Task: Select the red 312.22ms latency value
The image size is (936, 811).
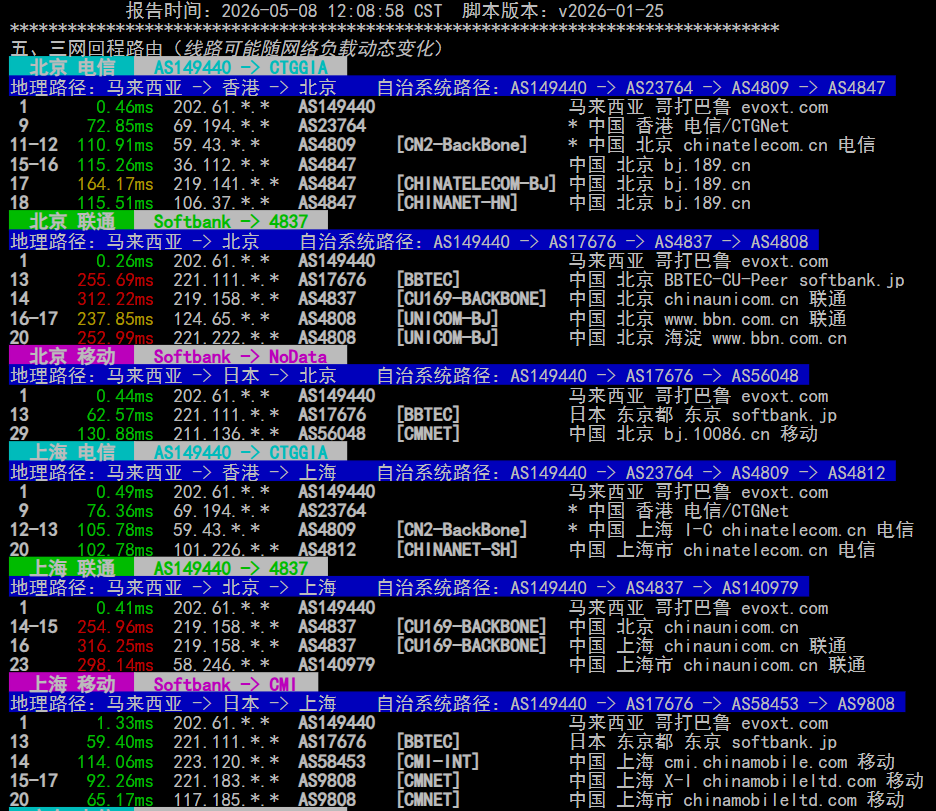Action: (x=115, y=299)
